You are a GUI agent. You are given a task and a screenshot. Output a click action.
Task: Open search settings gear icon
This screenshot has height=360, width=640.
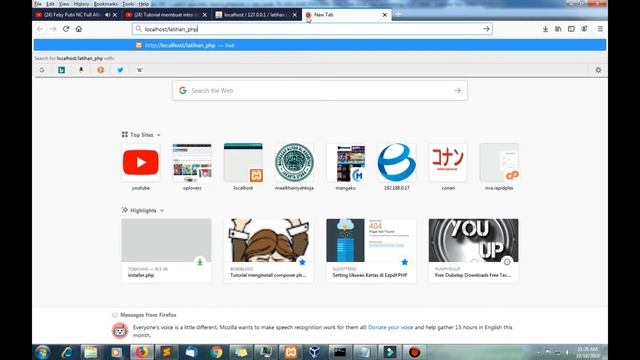pos(598,70)
